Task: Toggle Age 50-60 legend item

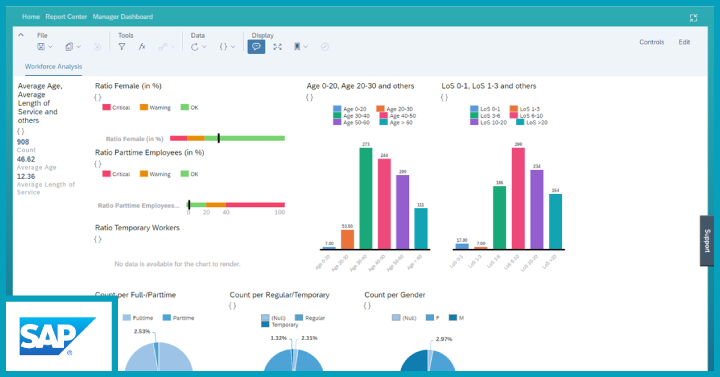Action: (351, 122)
